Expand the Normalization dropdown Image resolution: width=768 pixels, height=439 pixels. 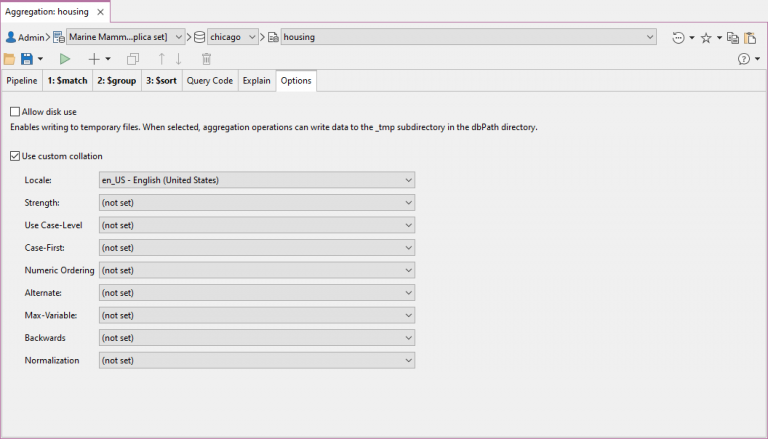tap(257, 360)
